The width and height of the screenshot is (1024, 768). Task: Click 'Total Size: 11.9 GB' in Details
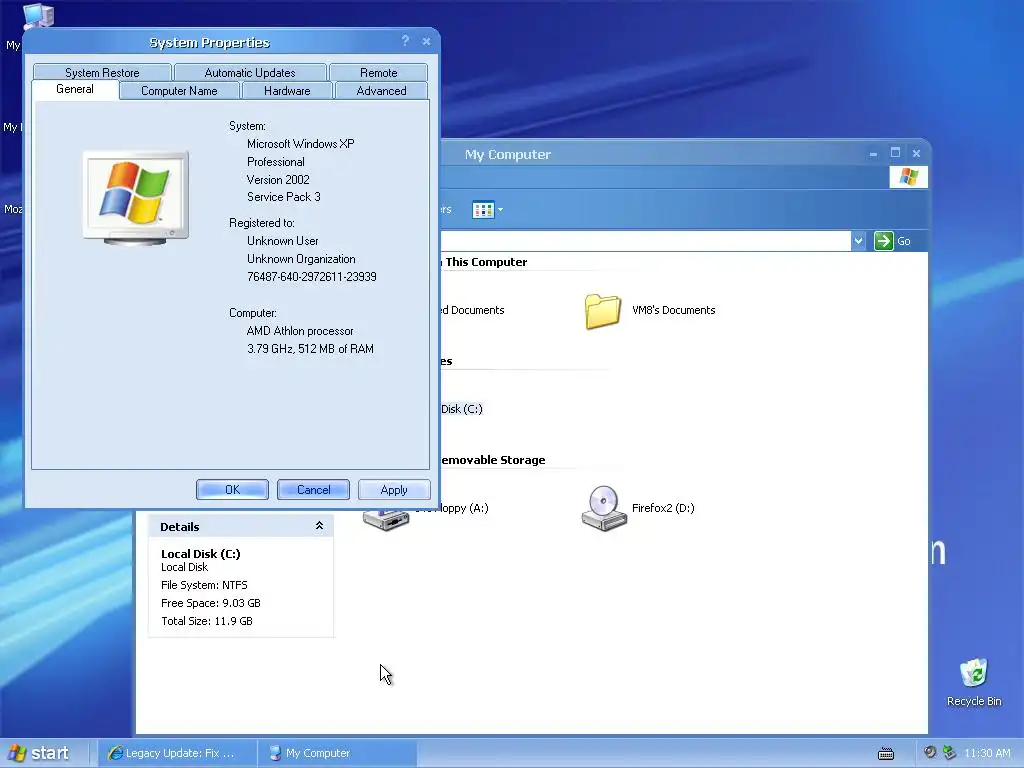click(x=207, y=621)
